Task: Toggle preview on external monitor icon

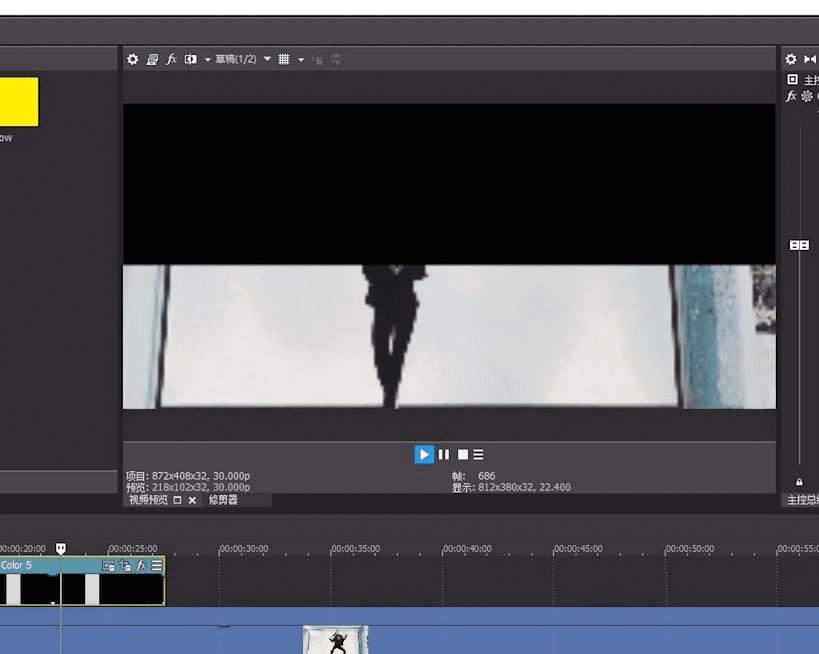Action: (x=152, y=60)
